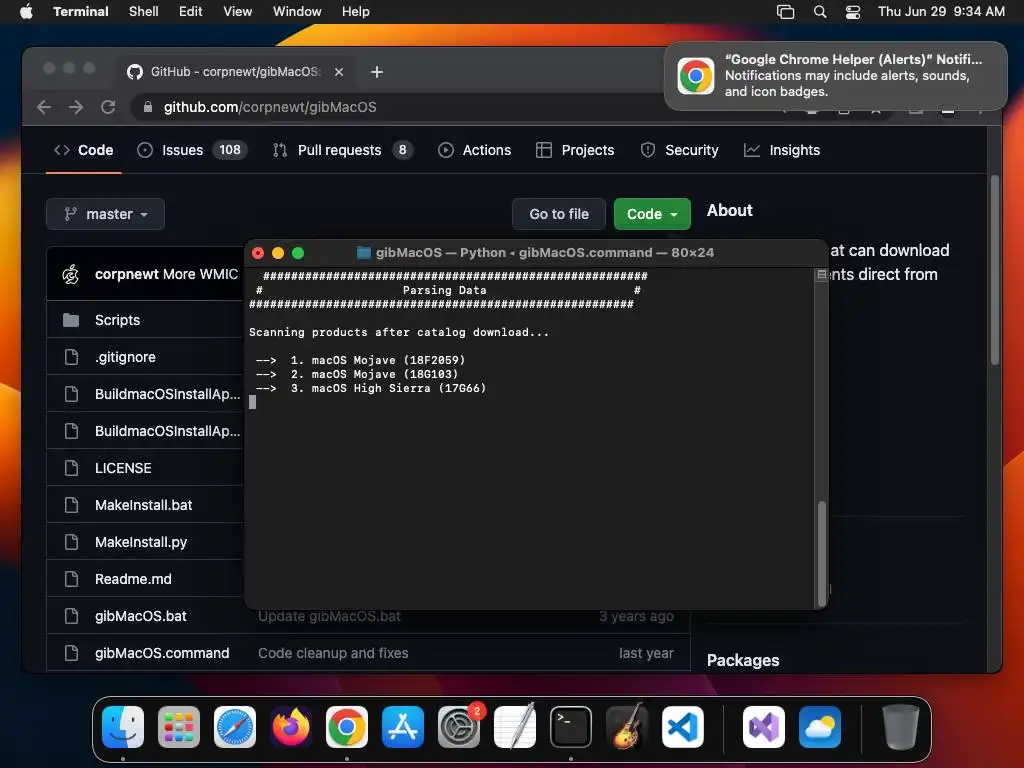Switch to the Insights tab
1024x768 pixels.
click(x=782, y=150)
